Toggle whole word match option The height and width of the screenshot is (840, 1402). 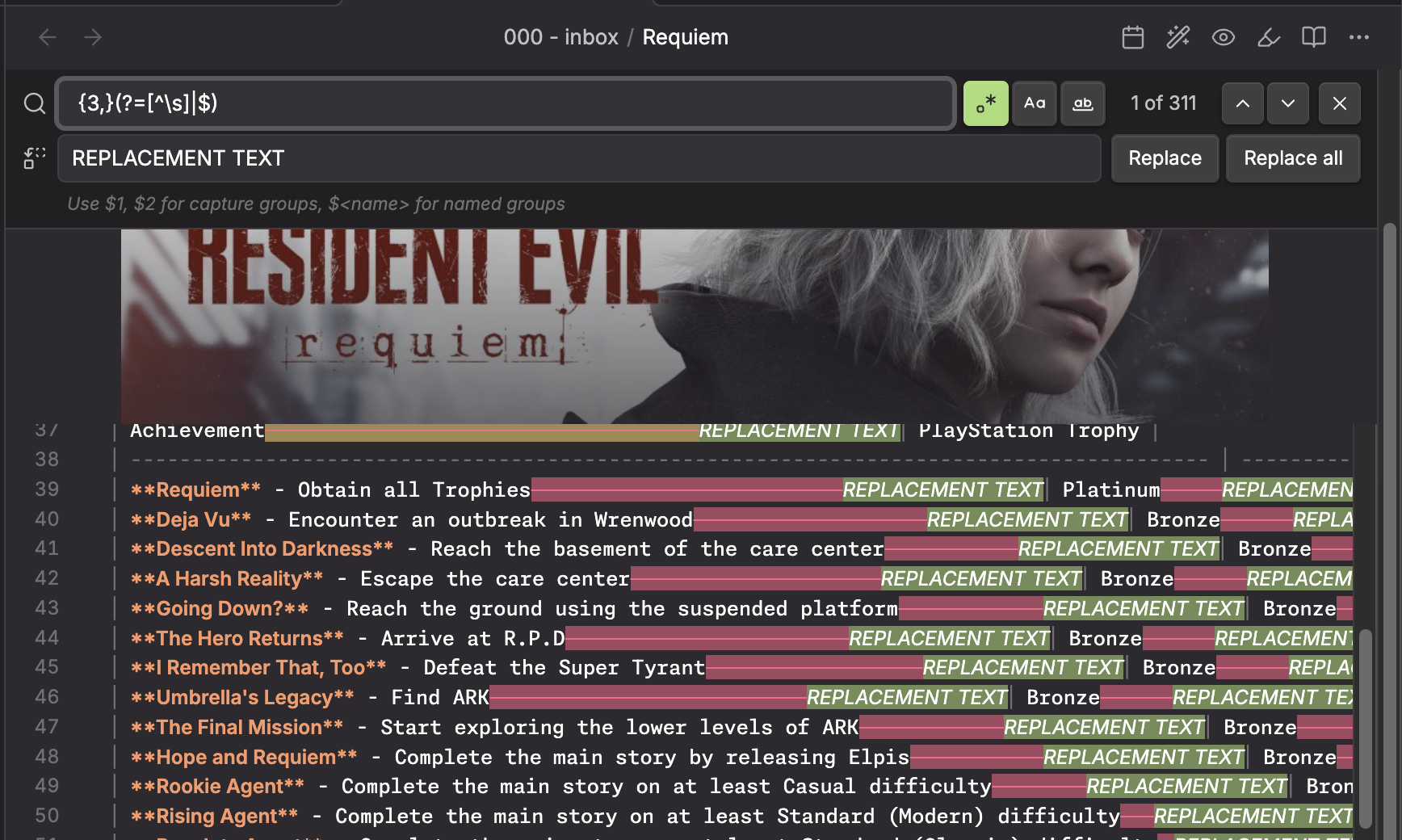pyautogui.click(x=1083, y=103)
